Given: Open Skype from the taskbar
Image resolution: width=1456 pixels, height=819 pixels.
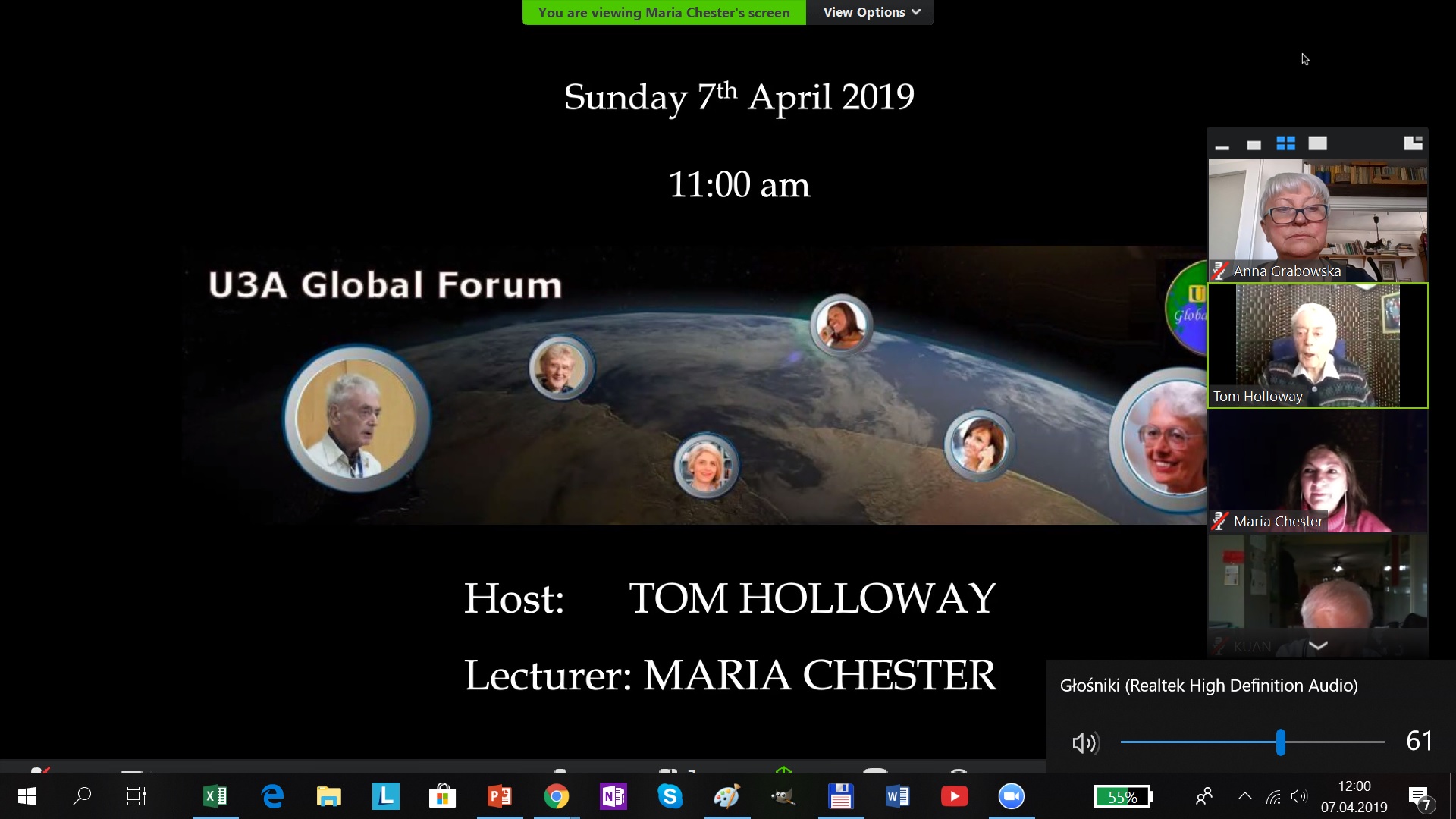Looking at the screenshot, I should (x=670, y=796).
